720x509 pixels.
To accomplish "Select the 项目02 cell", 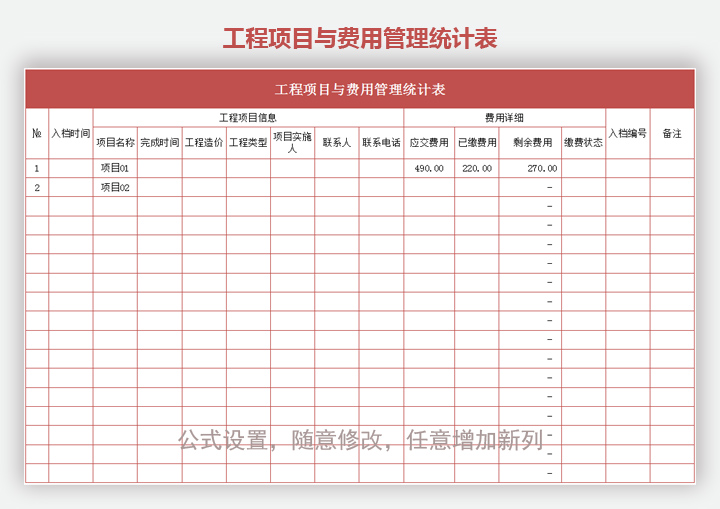I will click(x=115, y=187).
